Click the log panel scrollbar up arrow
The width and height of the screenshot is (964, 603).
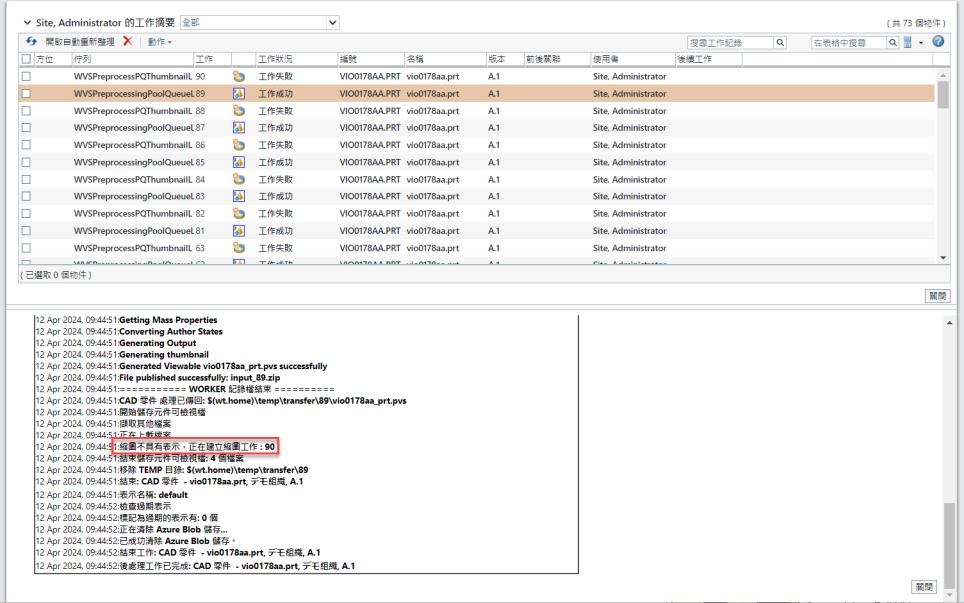point(950,323)
